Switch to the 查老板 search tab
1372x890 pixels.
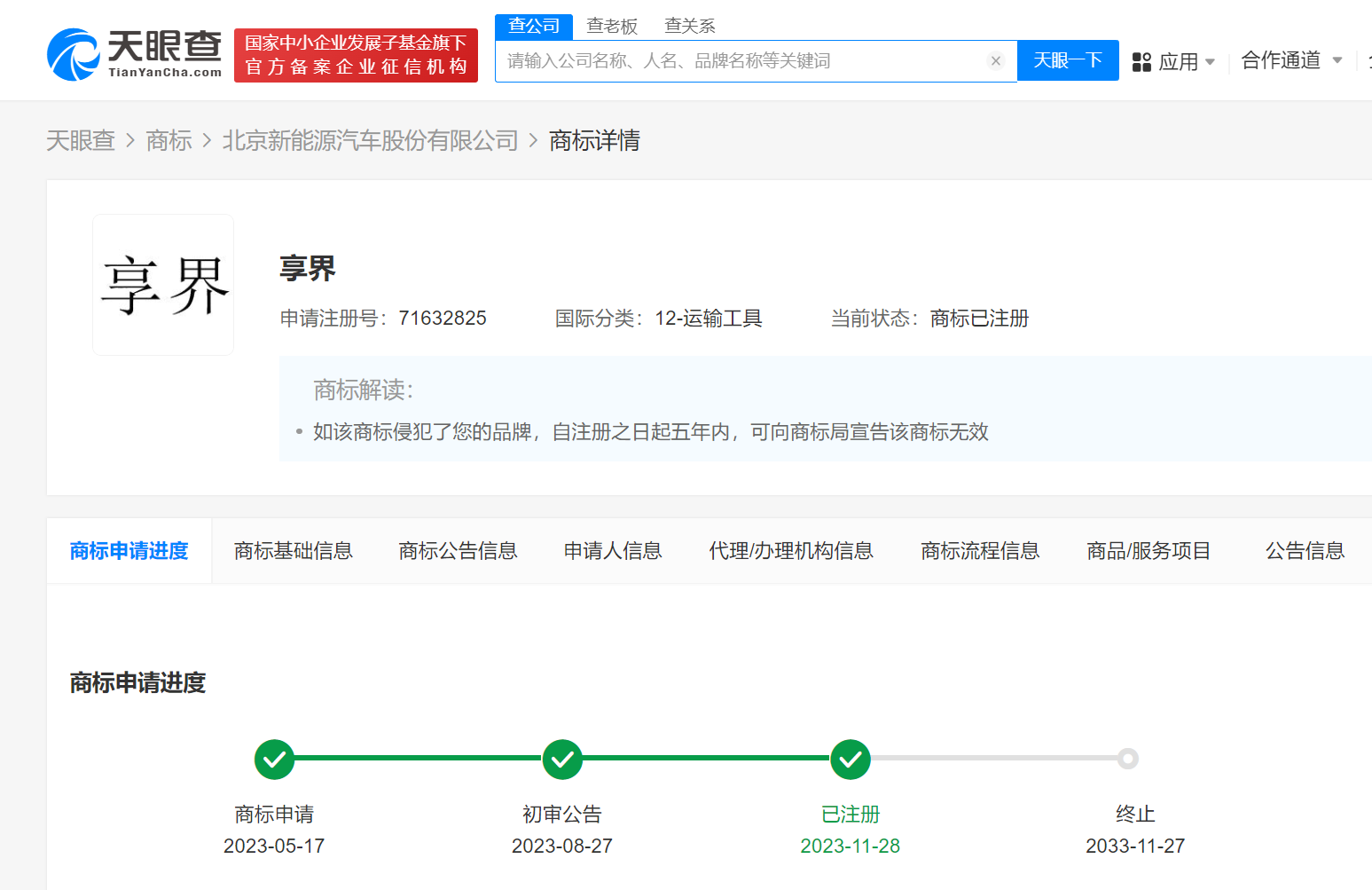612,26
